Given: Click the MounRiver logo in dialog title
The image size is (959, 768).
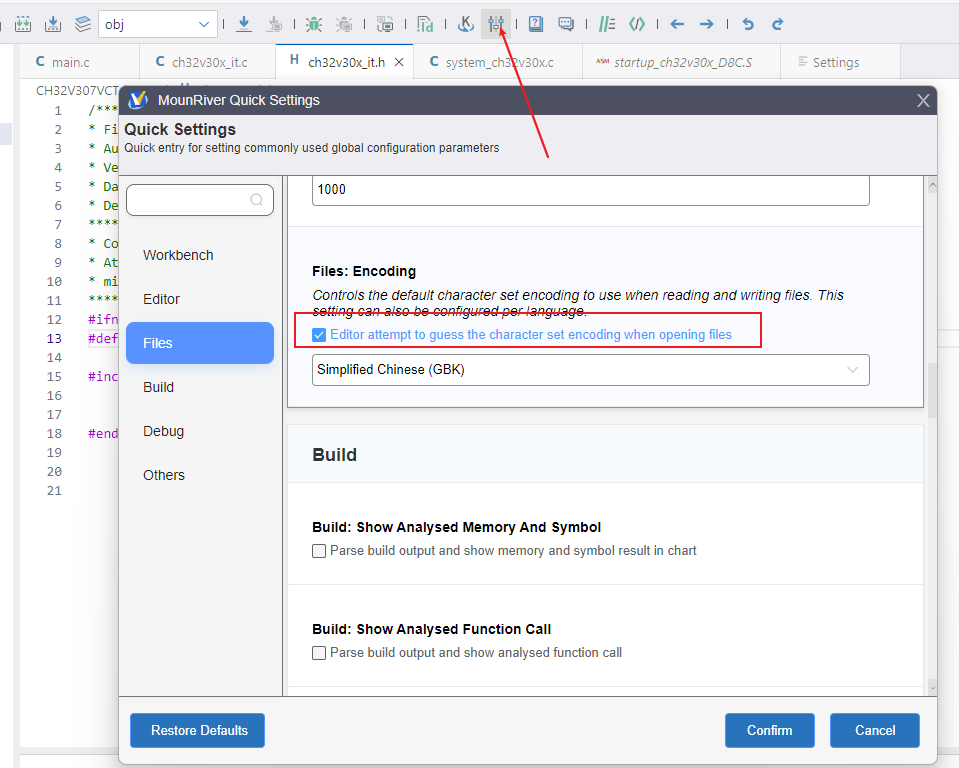Looking at the screenshot, I should 138,100.
